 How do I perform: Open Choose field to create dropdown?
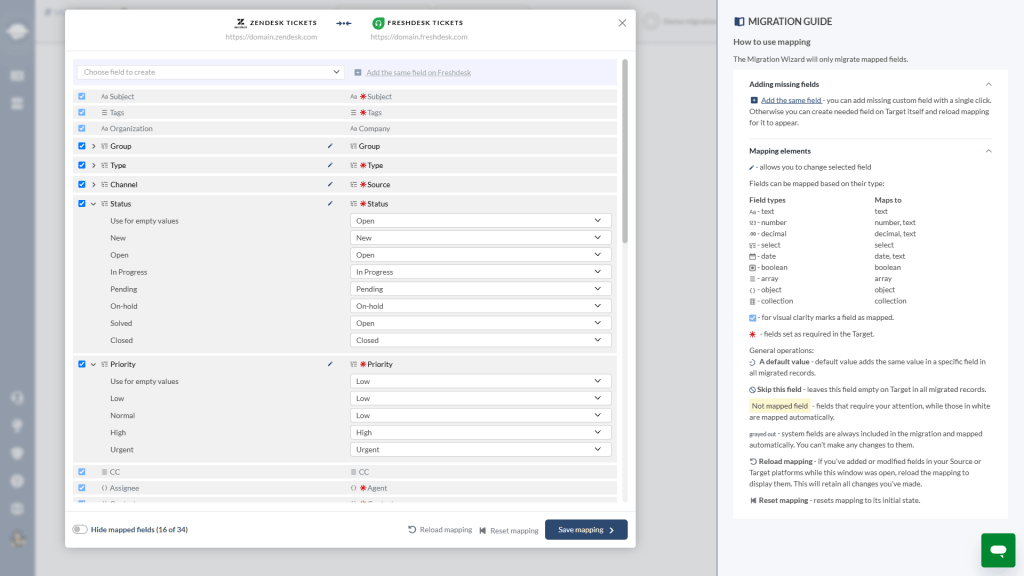(211, 72)
